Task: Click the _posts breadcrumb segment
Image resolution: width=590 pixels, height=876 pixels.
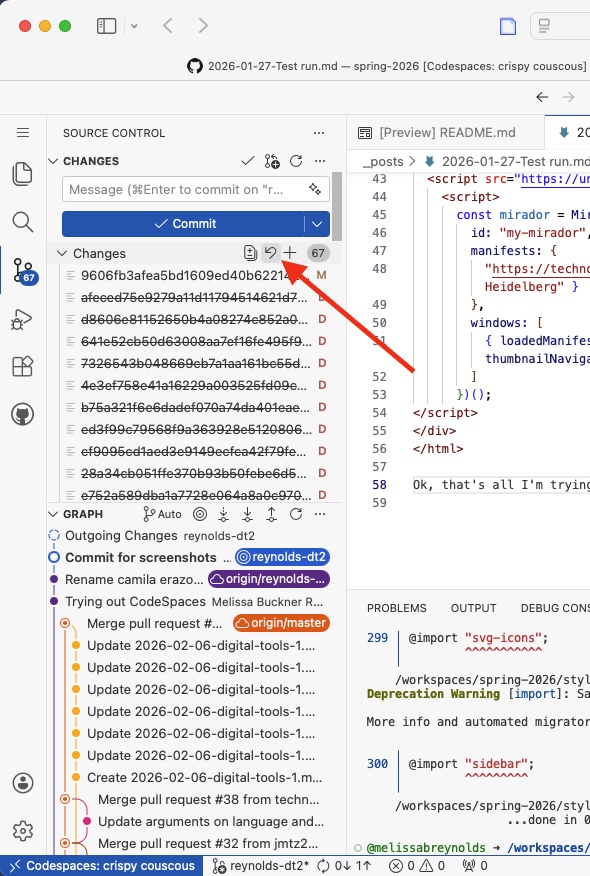Action: [383, 161]
